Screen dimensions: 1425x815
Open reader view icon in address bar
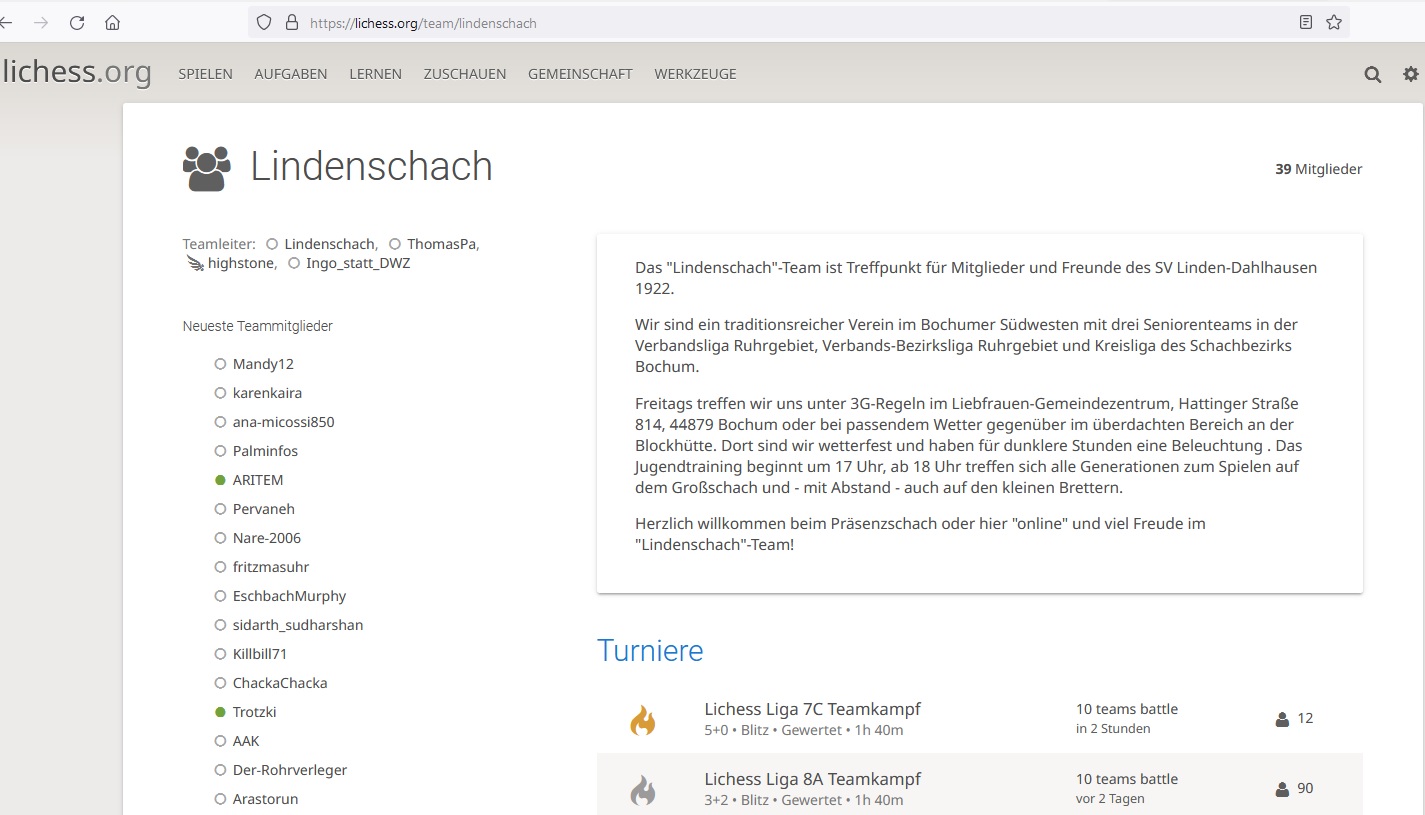point(1306,22)
